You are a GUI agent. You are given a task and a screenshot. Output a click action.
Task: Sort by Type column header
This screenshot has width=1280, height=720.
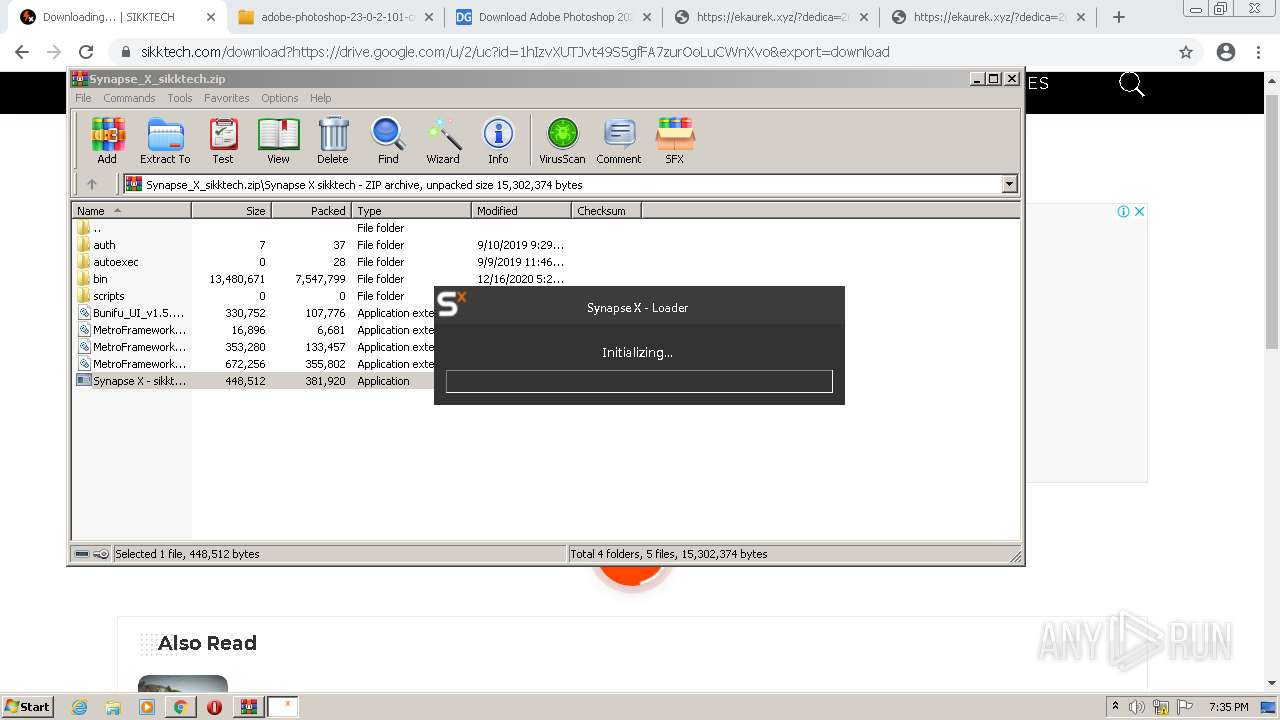click(x=412, y=211)
